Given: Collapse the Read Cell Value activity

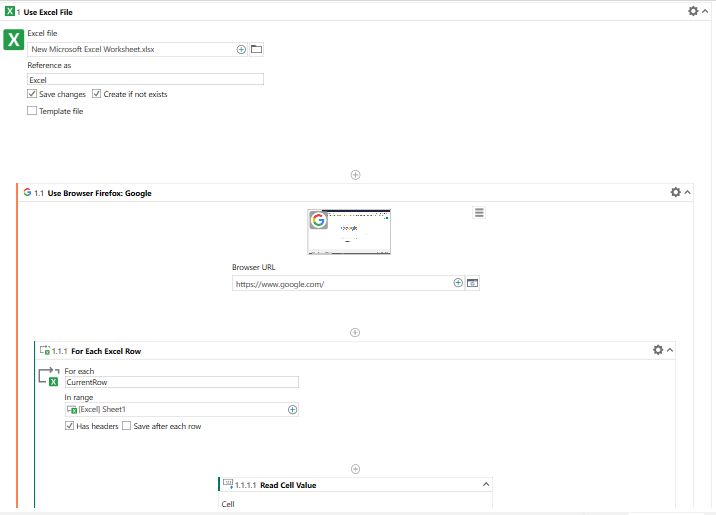Looking at the screenshot, I should click(x=486, y=484).
